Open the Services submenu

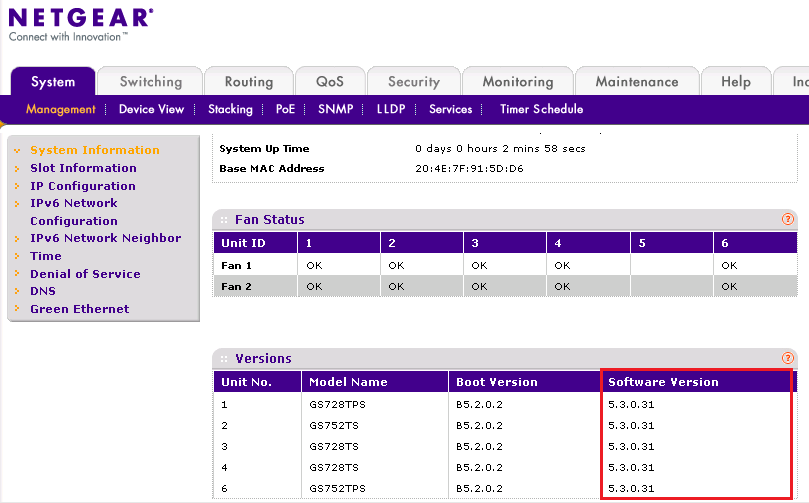(x=450, y=109)
